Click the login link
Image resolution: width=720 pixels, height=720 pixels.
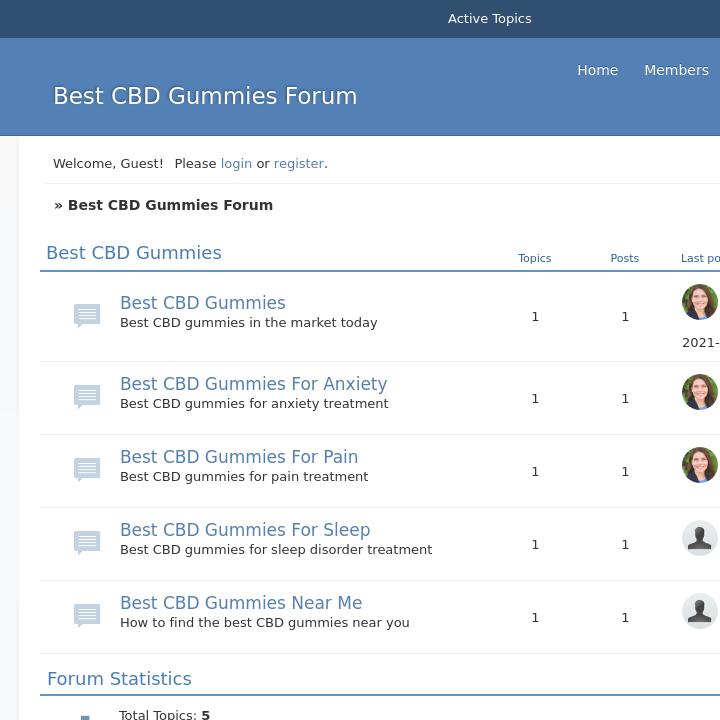coord(236,164)
